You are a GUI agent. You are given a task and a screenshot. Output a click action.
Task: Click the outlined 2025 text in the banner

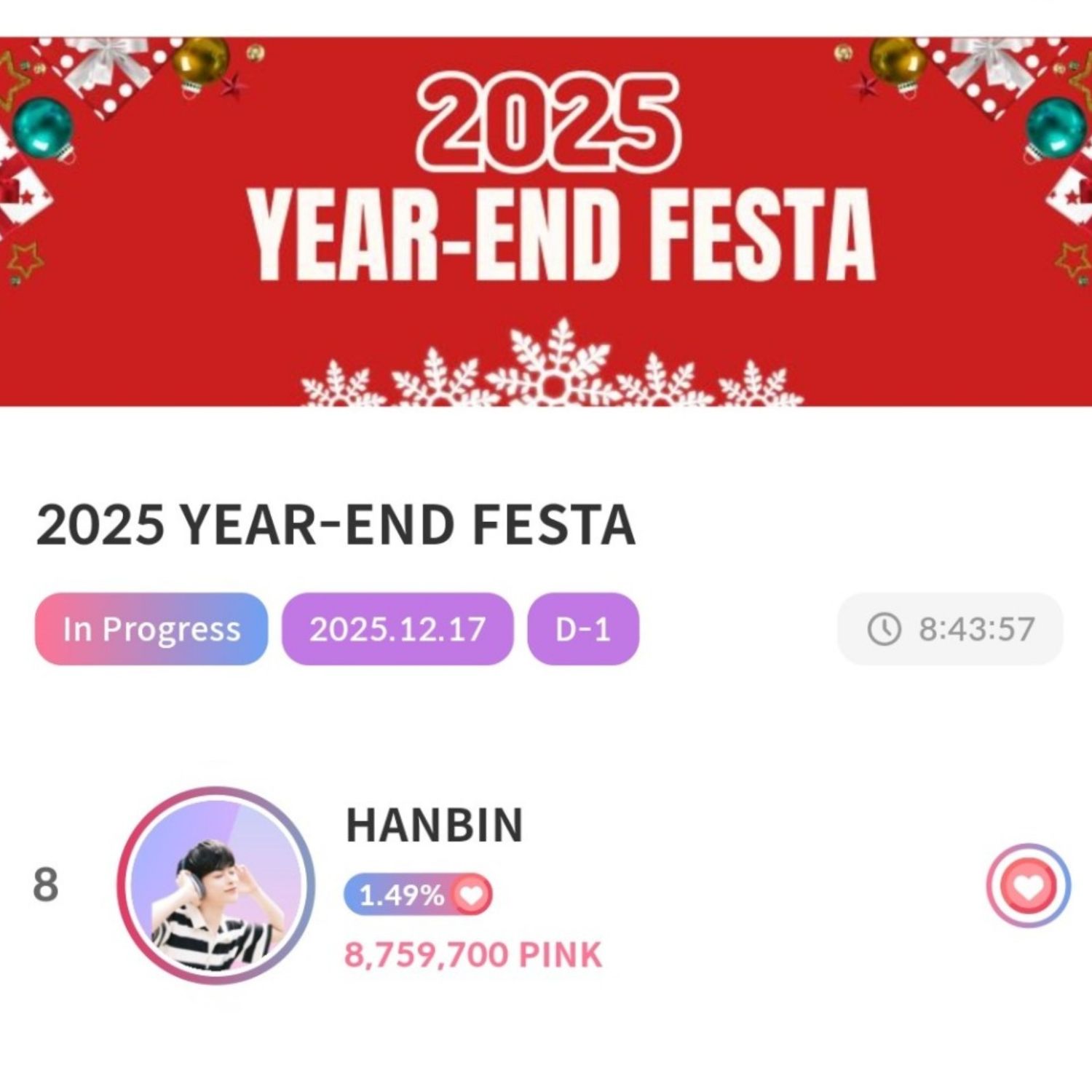click(x=547, y=122)
